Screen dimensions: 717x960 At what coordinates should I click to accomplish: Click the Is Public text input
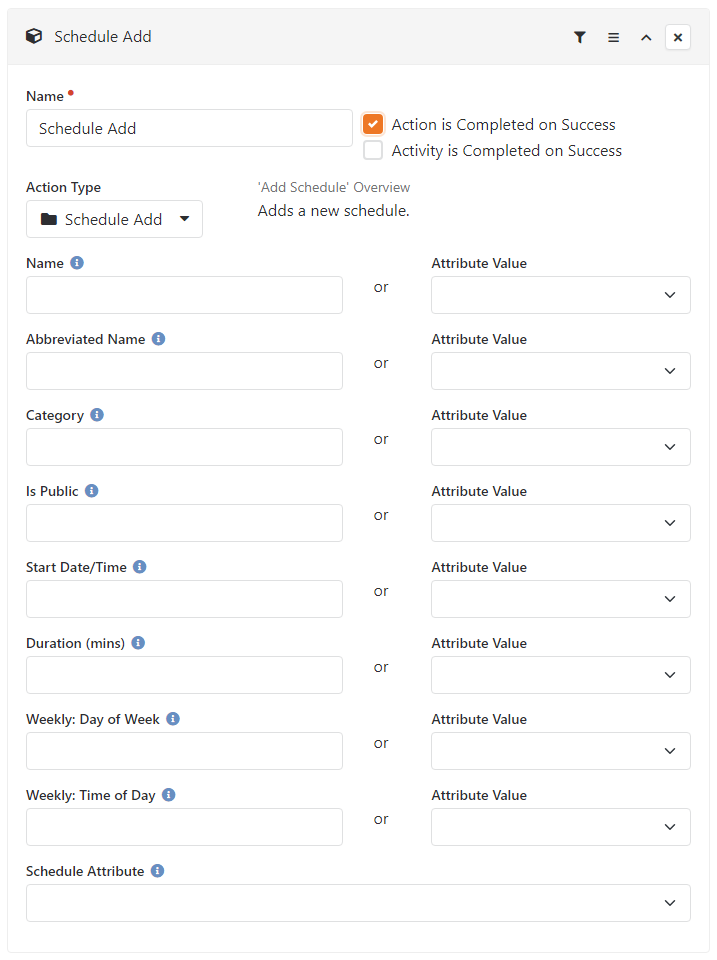coord(184,523)
